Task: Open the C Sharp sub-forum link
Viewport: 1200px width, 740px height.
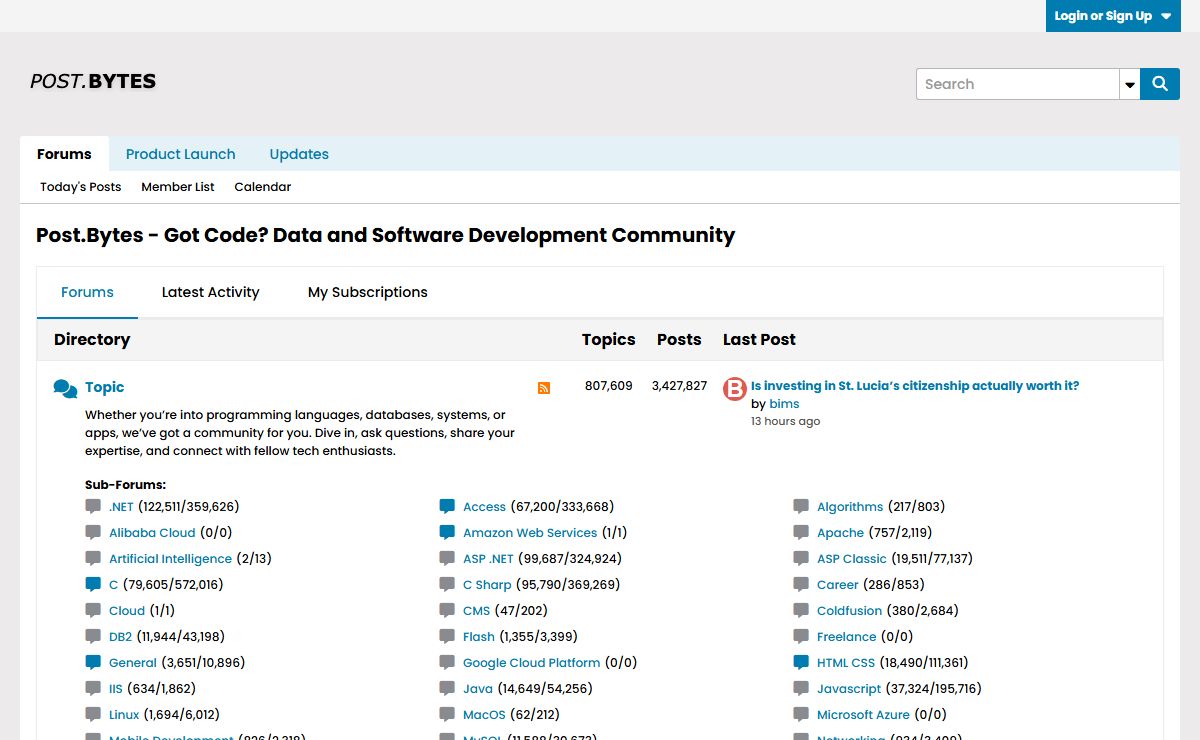Action: point(487,585)
